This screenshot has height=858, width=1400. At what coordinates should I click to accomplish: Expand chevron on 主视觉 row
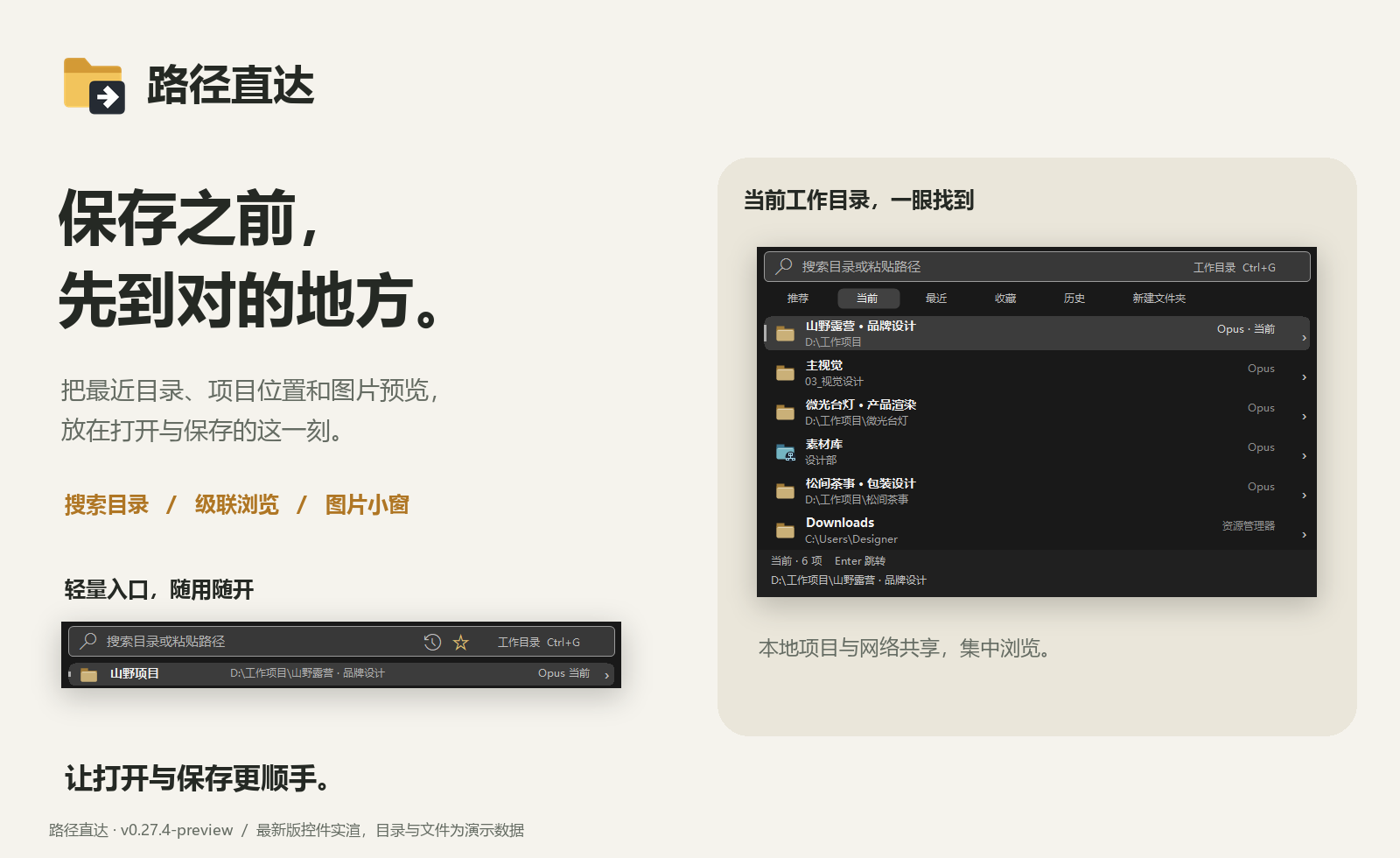click(x=1304, y=377)
